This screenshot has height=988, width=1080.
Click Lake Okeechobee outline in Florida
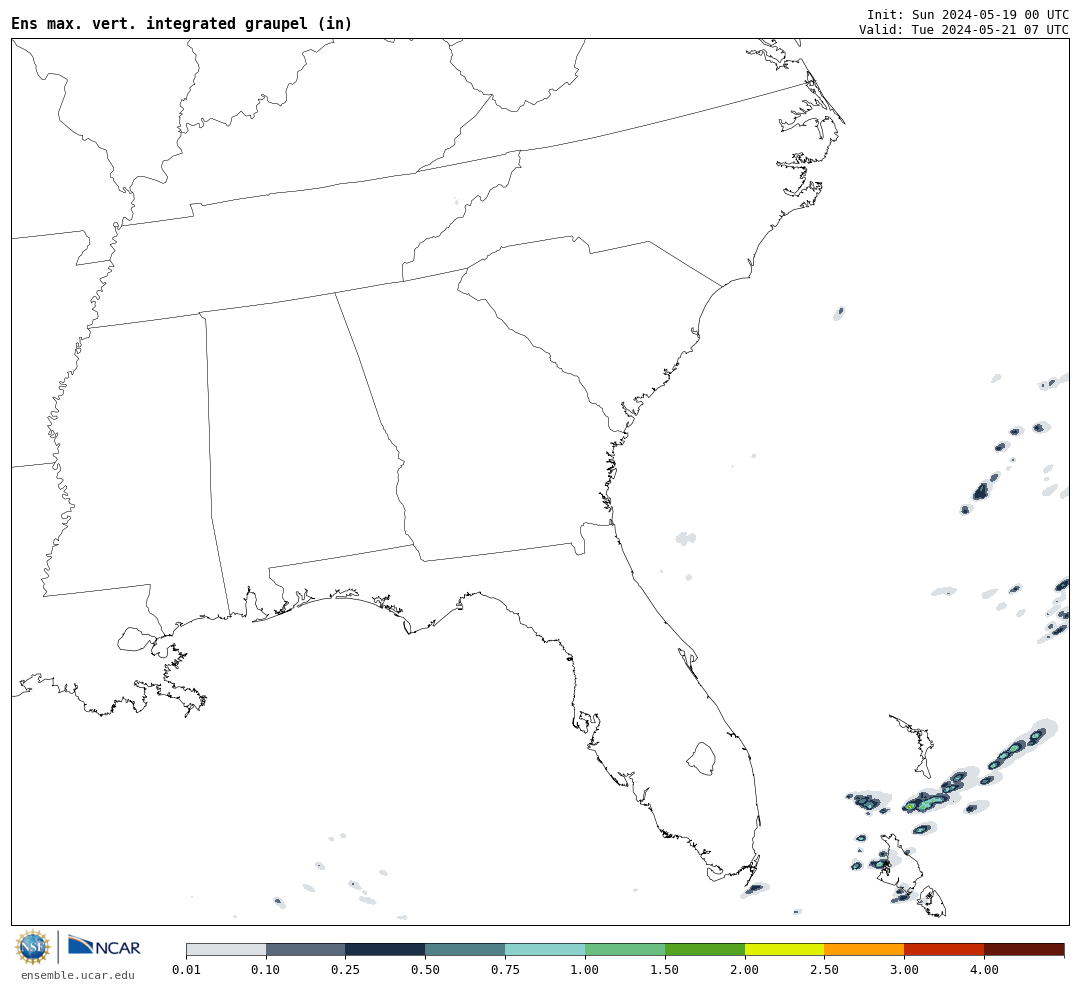(x=702, y=759)
